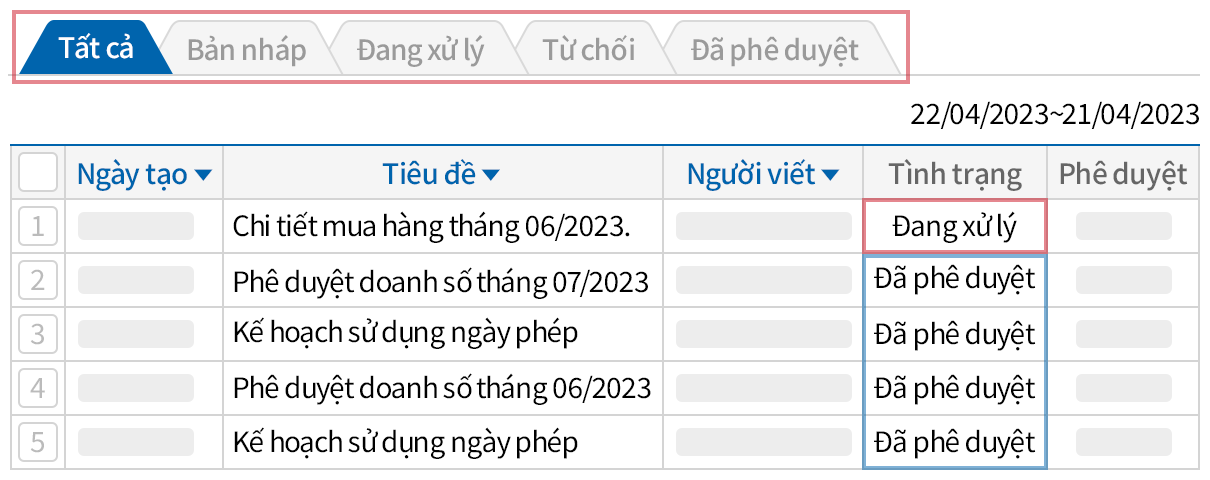Select the Đang xử lý tab

click(420, 49)
